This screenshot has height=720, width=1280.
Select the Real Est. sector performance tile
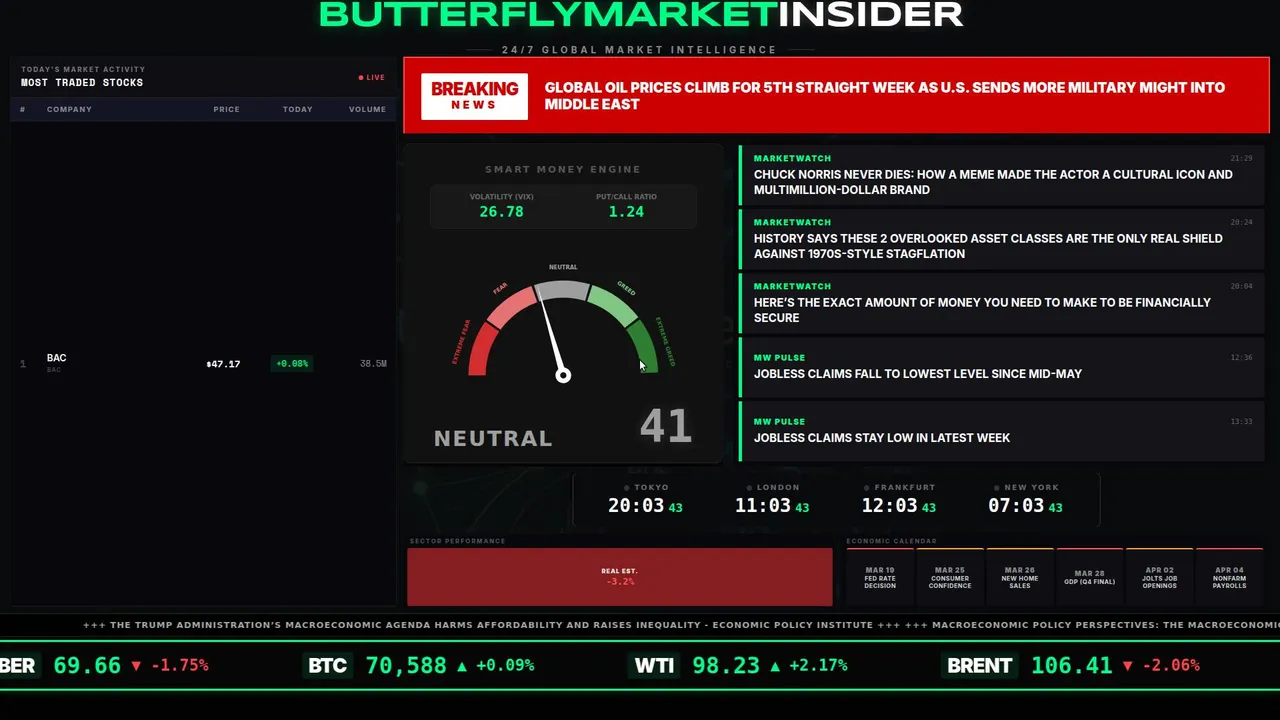pos(620,577)
